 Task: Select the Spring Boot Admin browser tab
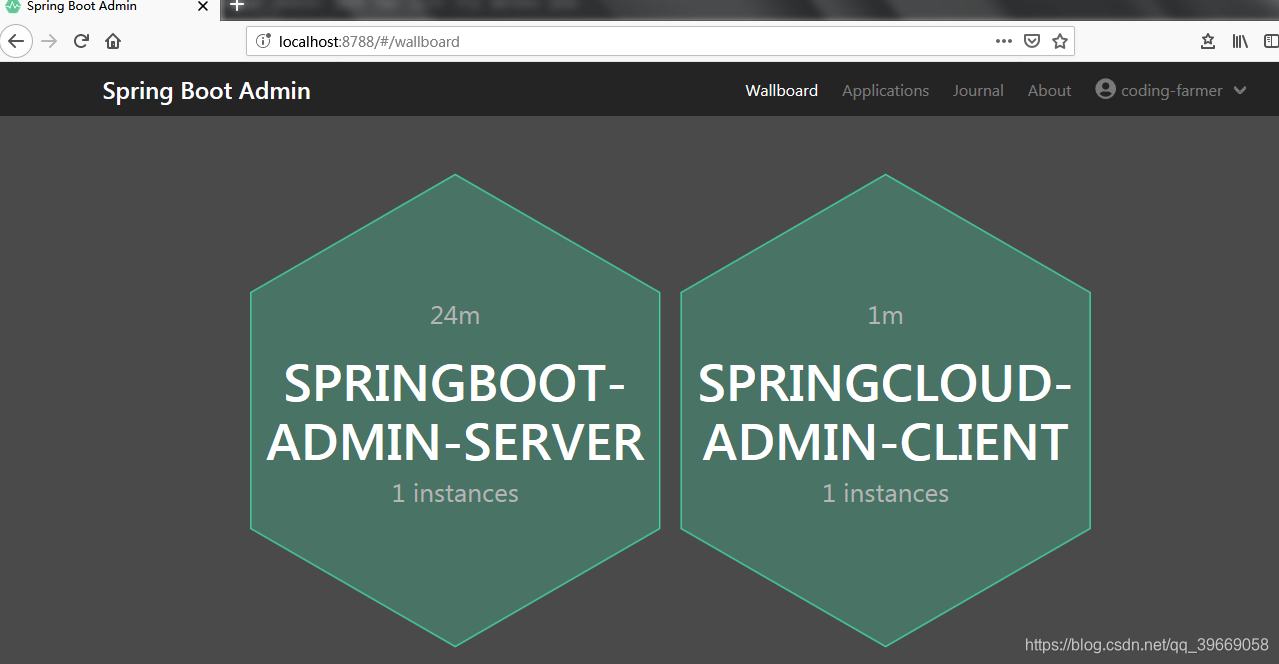(108, 7)
